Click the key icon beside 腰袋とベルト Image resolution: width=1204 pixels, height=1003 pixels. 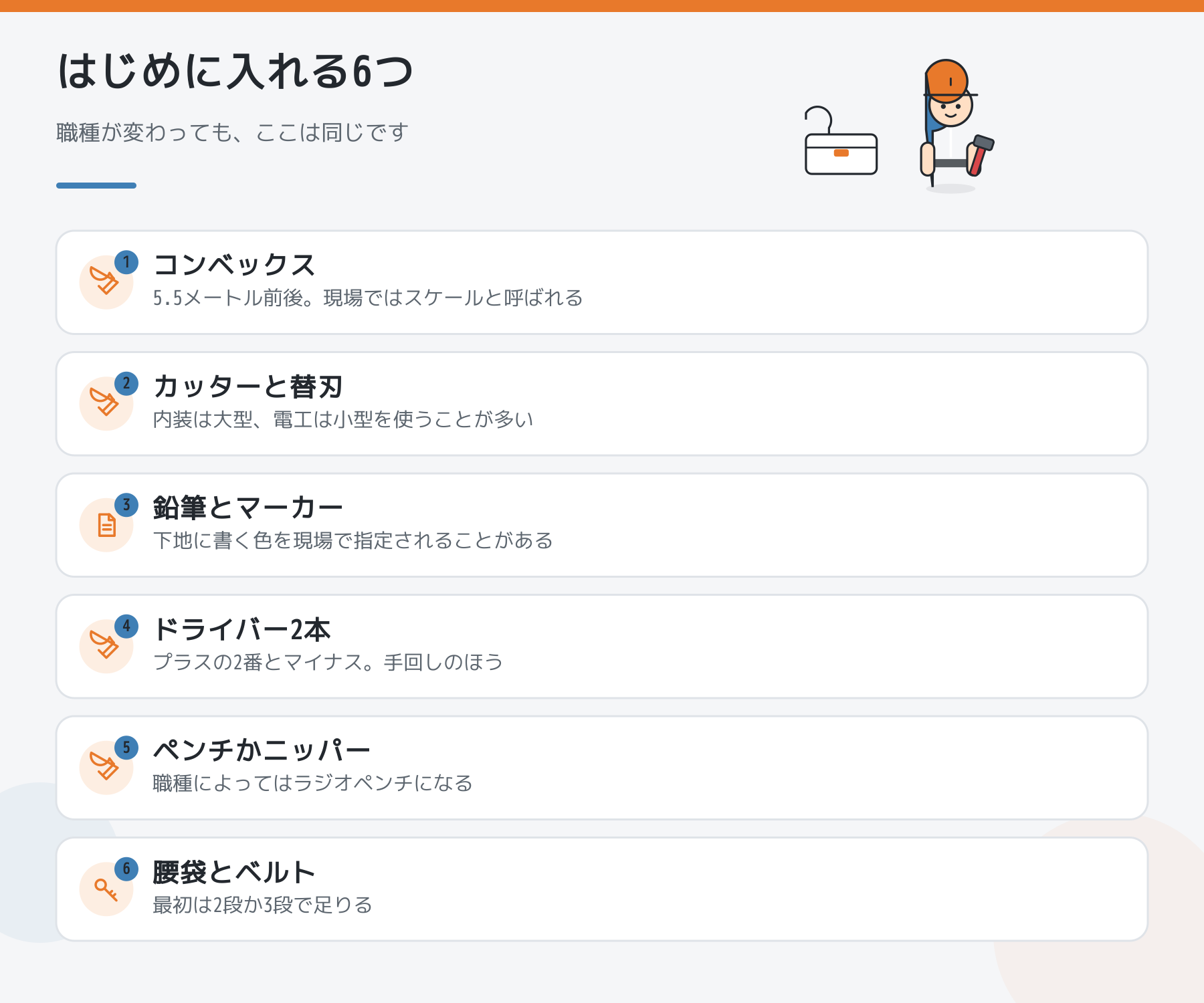(x=106, y=889)
